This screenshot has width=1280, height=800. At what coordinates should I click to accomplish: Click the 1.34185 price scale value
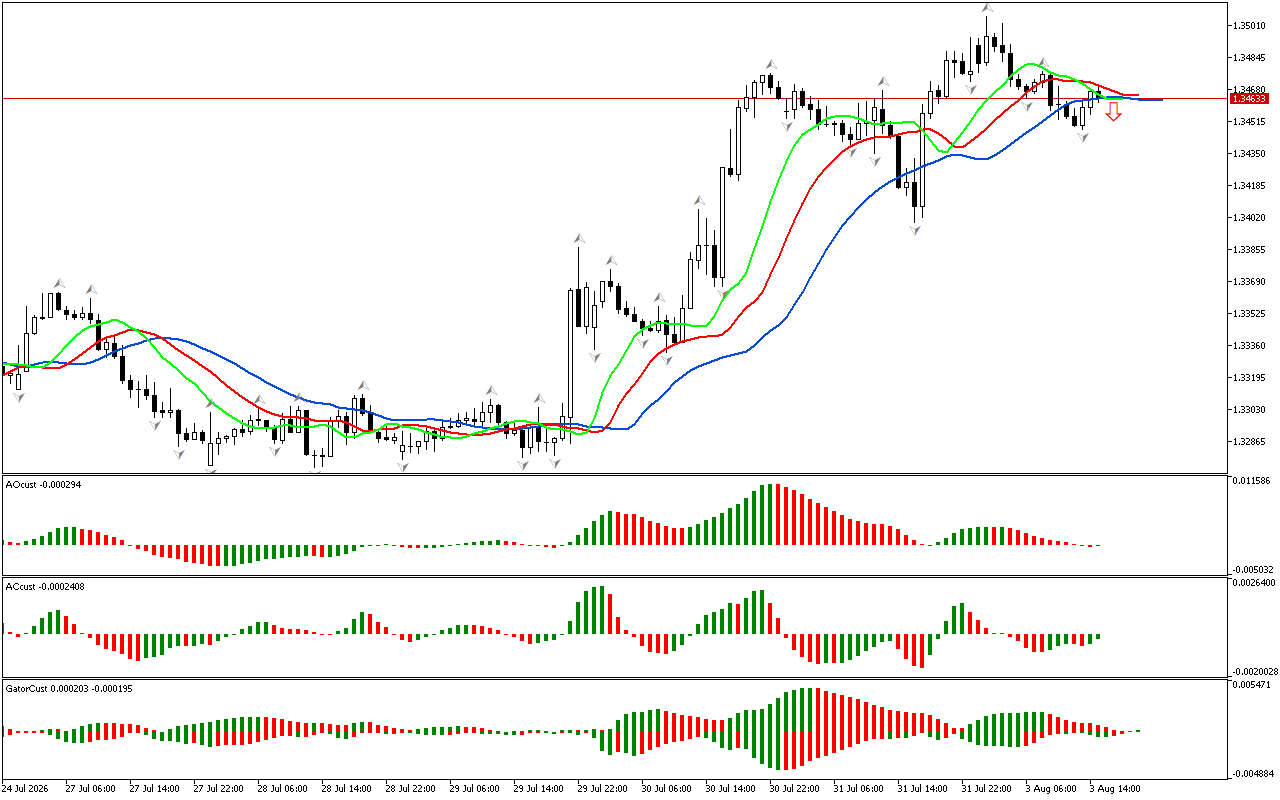coord(1251,185)
